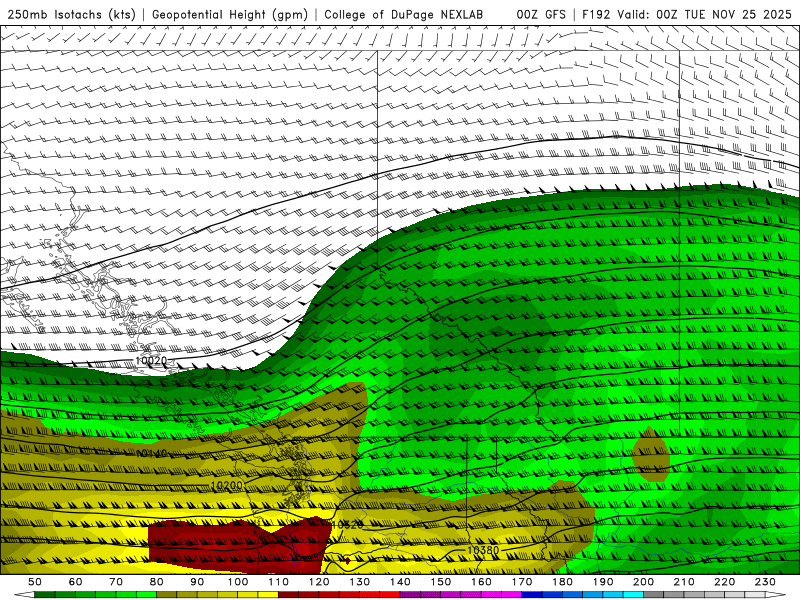Click the 160 value on the color scale
The width and height of the screenshot is (800, 600).
coord(481,582)
